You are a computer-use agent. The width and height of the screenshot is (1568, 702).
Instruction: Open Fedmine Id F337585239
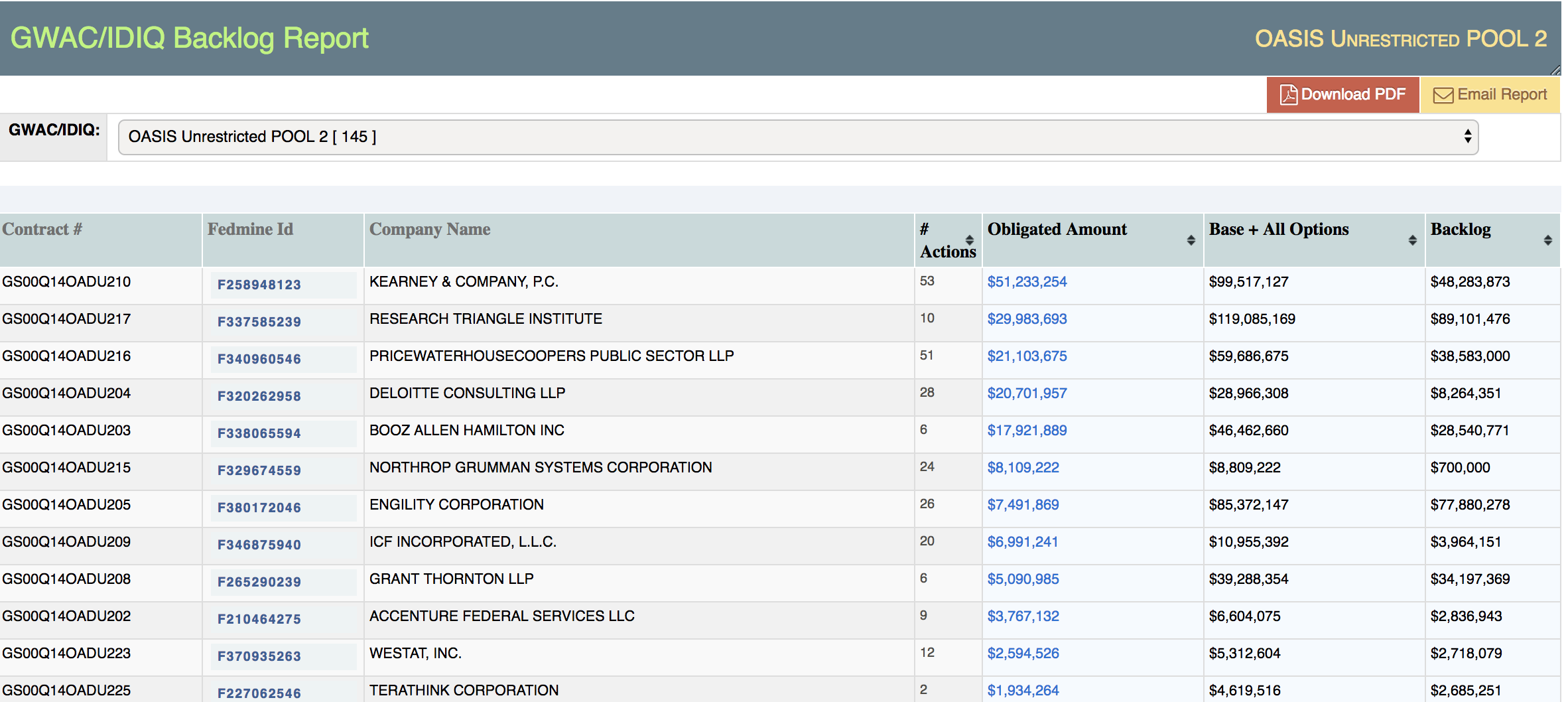[x=259, y=322]
